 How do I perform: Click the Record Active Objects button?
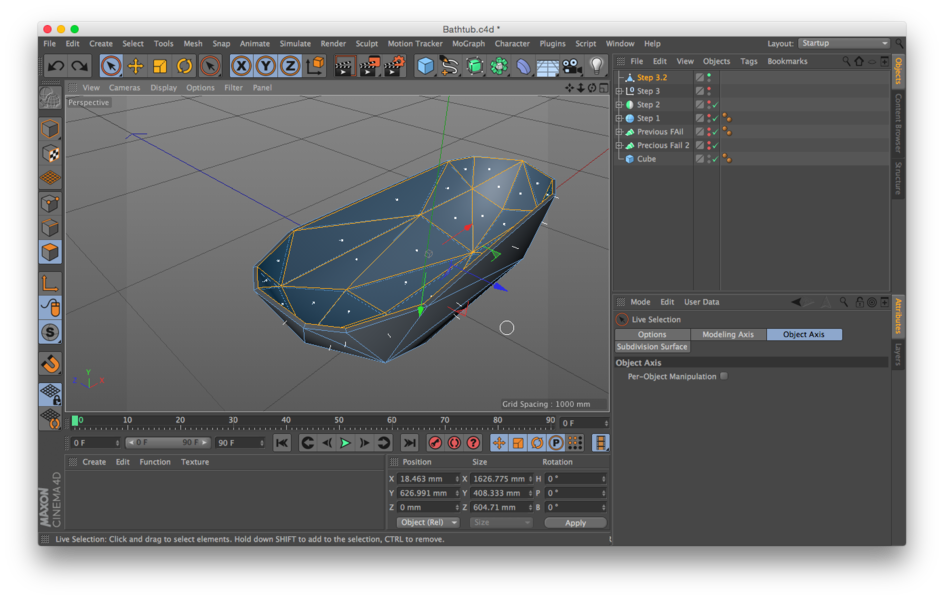pyautogui.click(x=435, y=443)
